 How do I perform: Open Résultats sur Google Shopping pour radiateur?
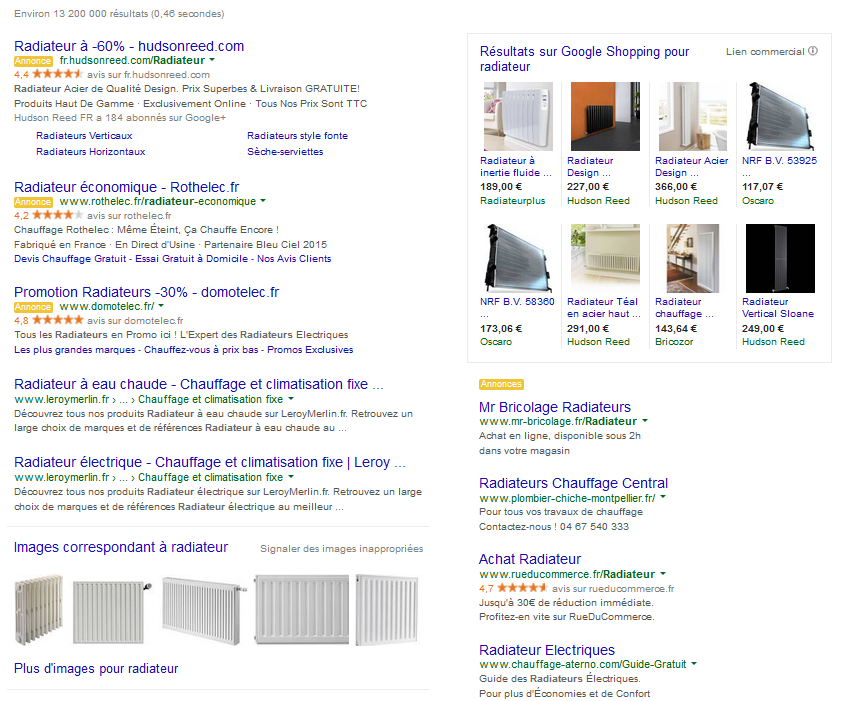click(x=584, y=59)
